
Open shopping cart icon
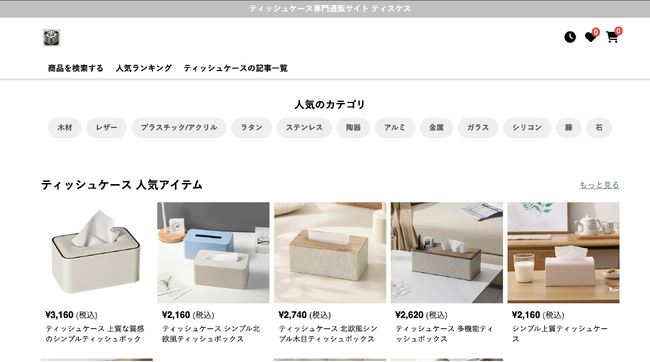[x=612, y=37]
